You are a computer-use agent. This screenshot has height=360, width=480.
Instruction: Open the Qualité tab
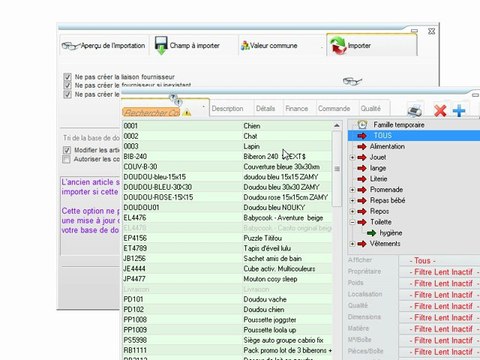pyautogui.click(x=371, y=109)
